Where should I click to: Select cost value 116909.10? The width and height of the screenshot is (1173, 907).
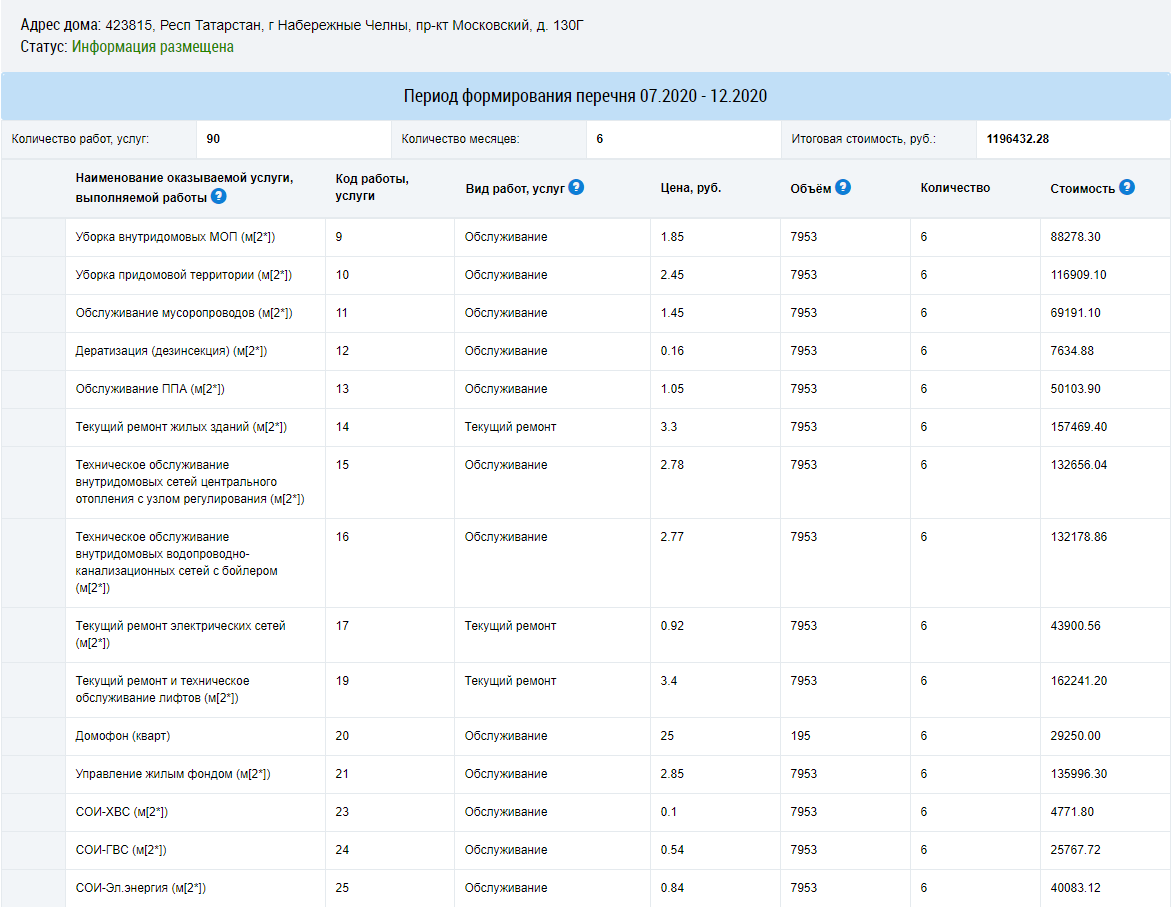[1078, 275]
